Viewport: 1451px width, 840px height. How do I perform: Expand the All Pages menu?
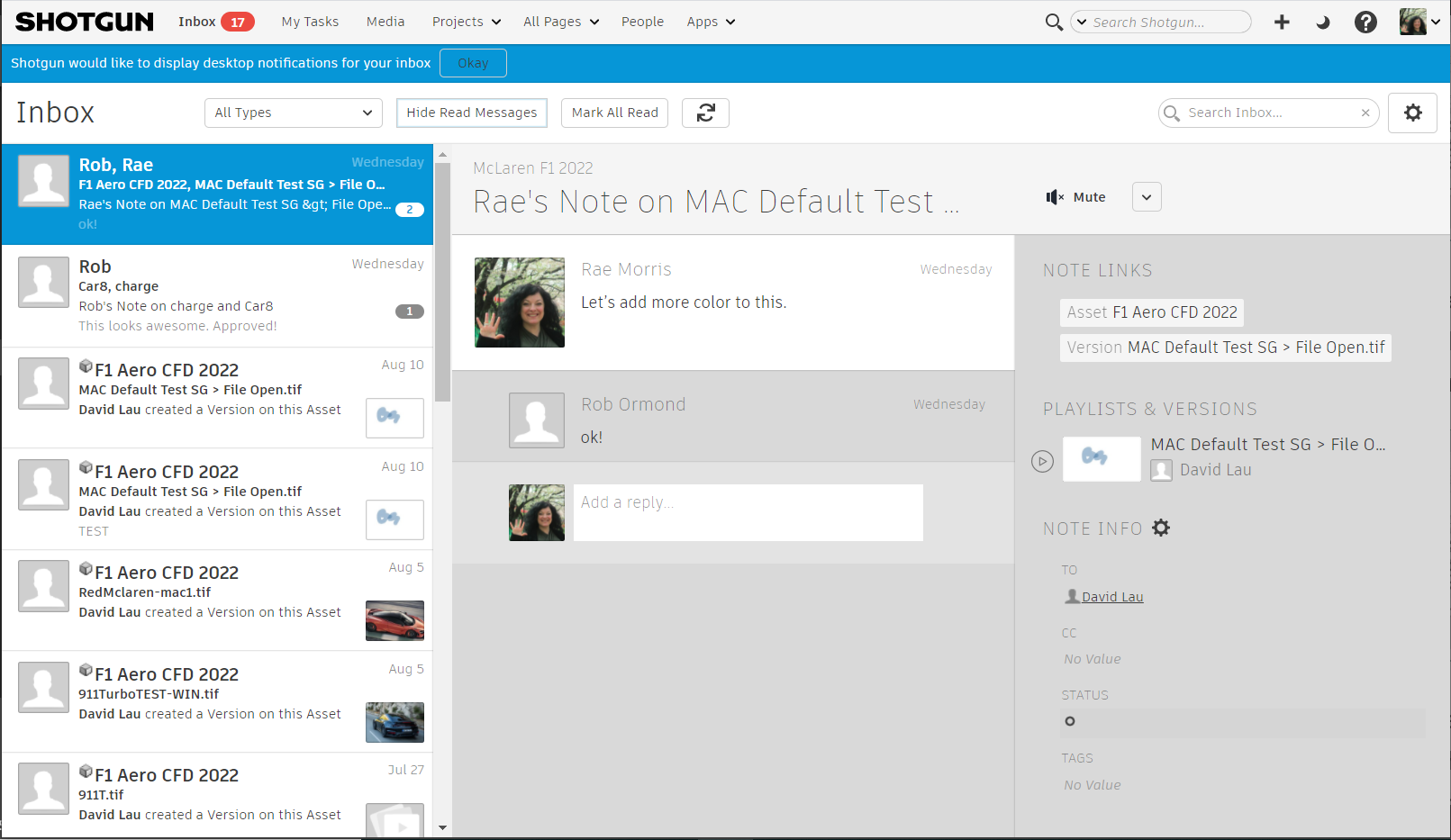(x=561, y=22)
